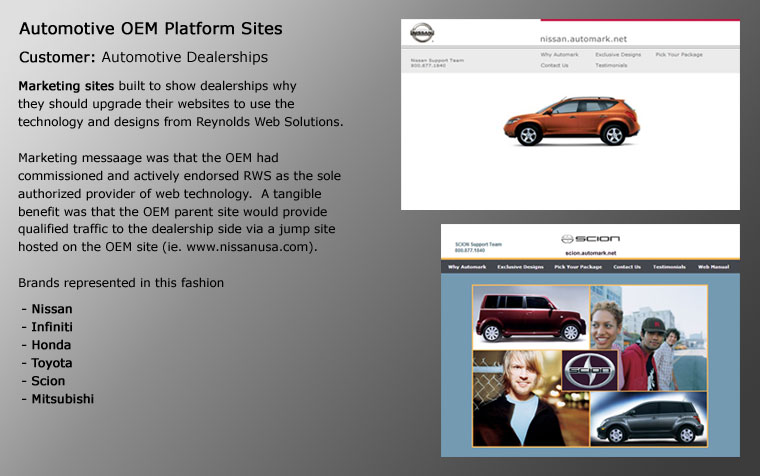Select Why Automark in the Scion nav bar
The height and width of the screenshot is (476, 760).
(467, 267)
